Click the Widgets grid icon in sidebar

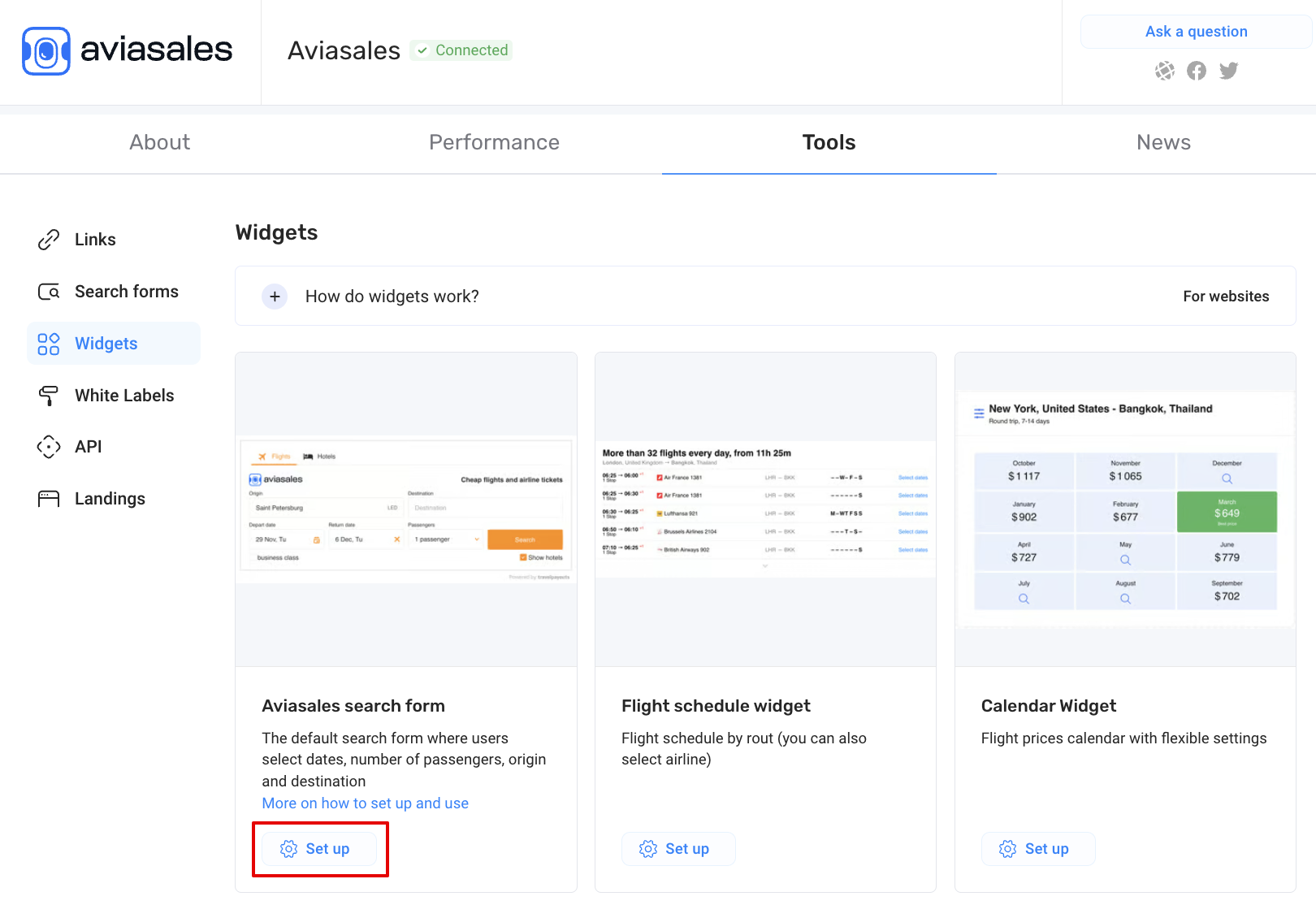click(49, 344)
